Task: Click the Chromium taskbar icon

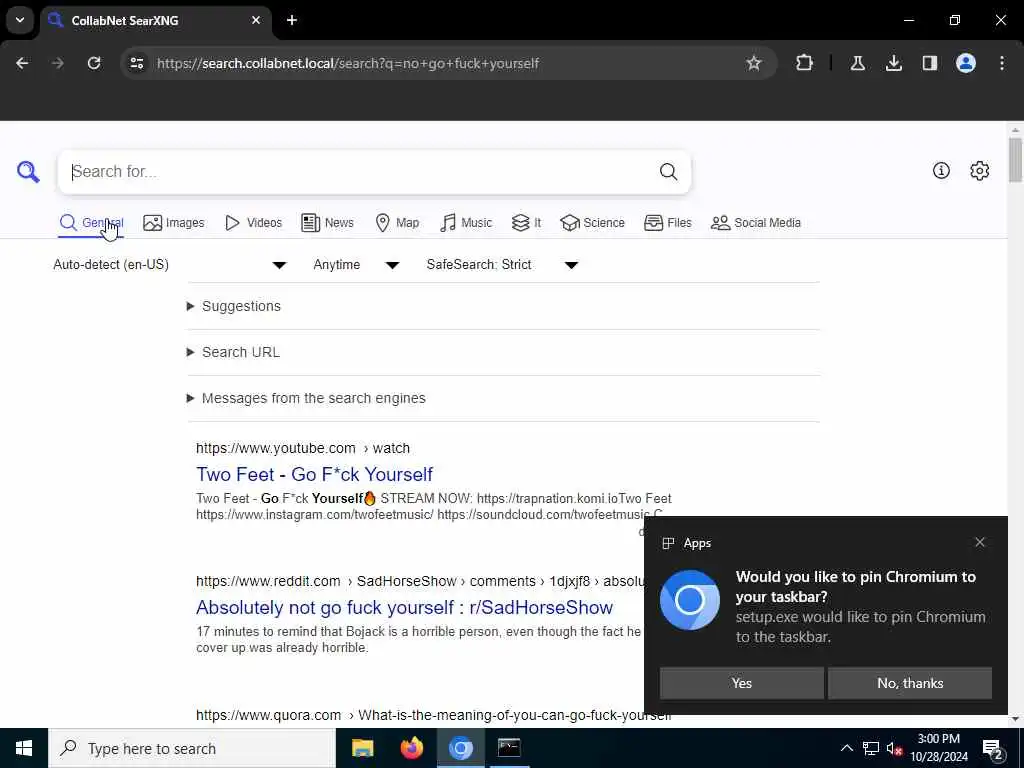Action: tap(460, 748)
